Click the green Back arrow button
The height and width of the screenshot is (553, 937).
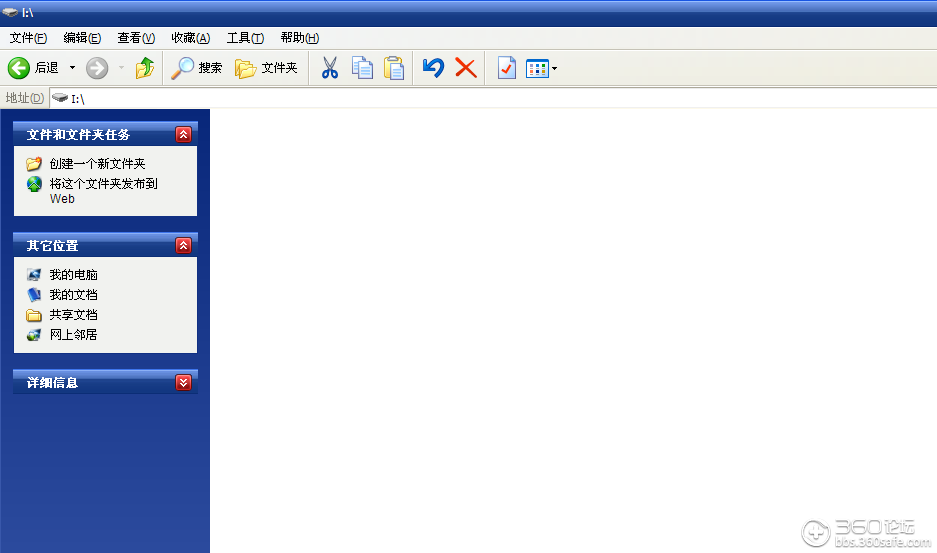click(x=19, y=68)
